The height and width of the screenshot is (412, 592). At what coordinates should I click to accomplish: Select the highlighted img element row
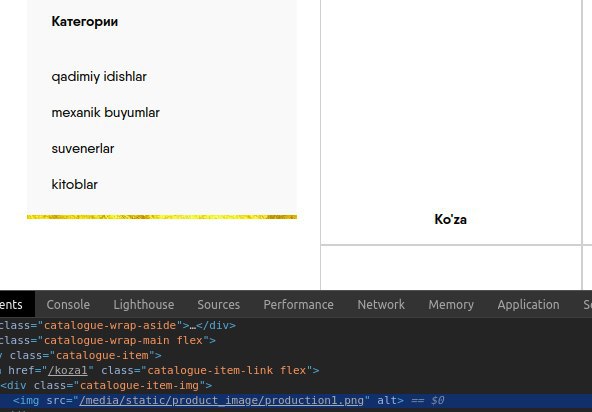point(296,400)
